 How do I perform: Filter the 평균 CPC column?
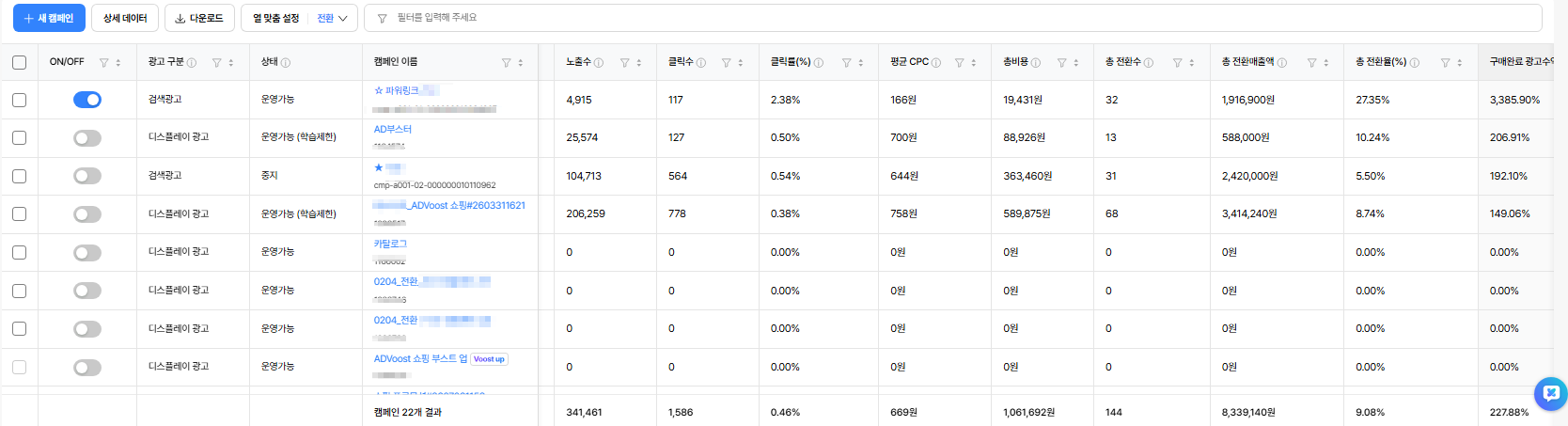coord(959,63)
